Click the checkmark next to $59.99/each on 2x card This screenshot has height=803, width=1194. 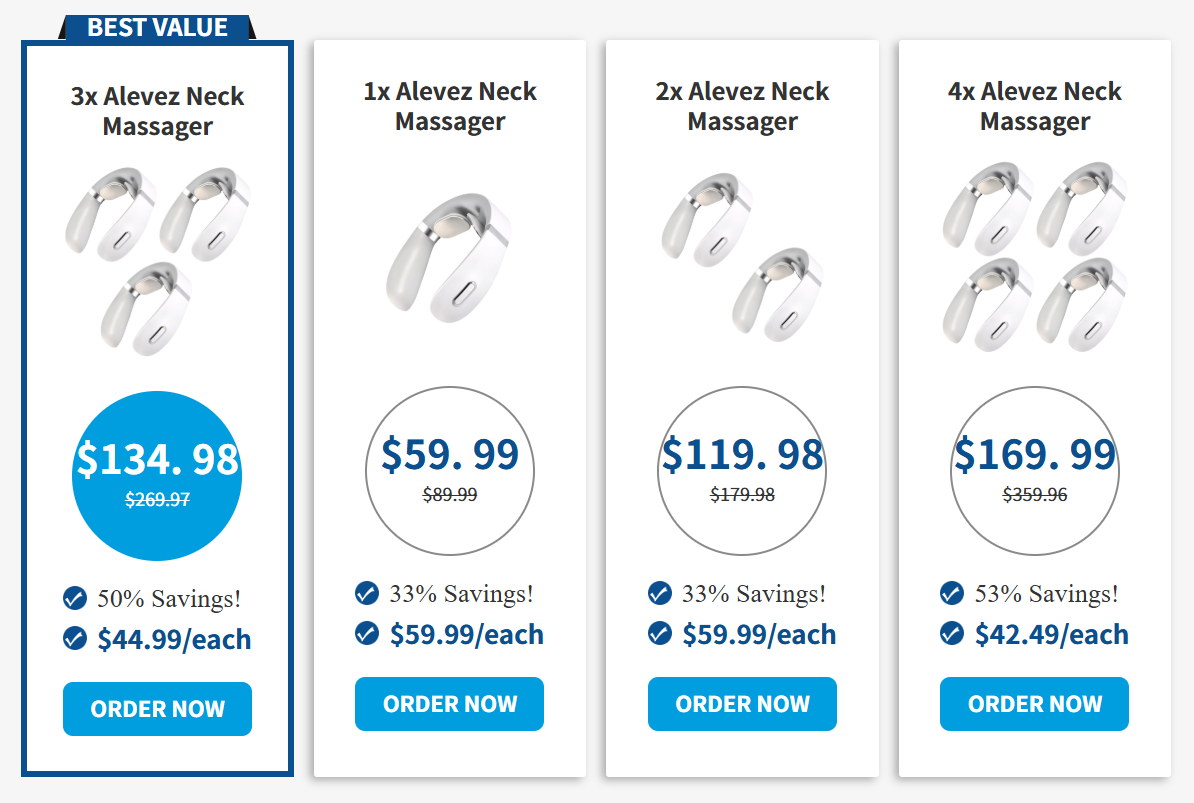(659, 633)
